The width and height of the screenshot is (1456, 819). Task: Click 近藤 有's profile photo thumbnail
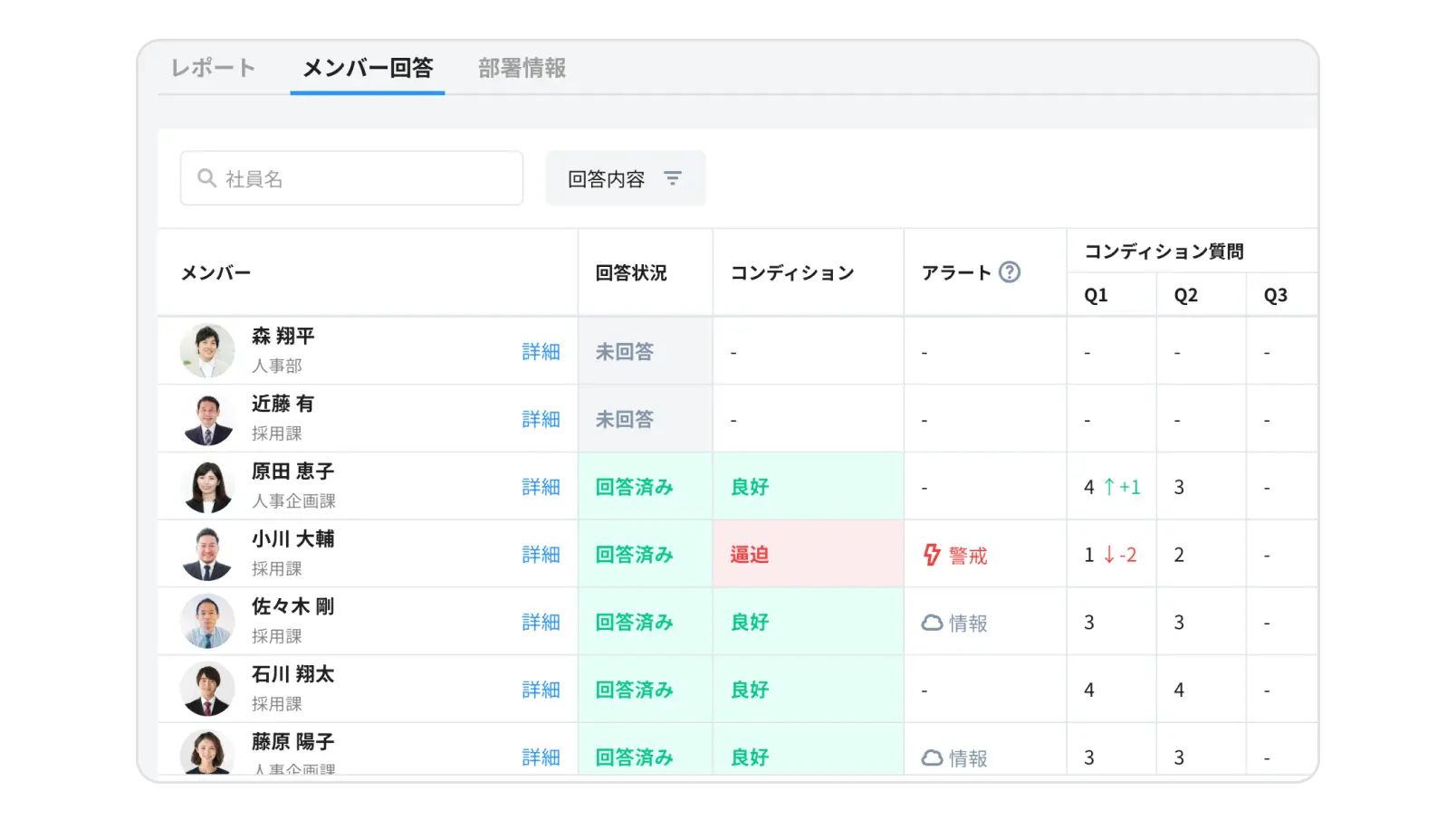point(206,418)
